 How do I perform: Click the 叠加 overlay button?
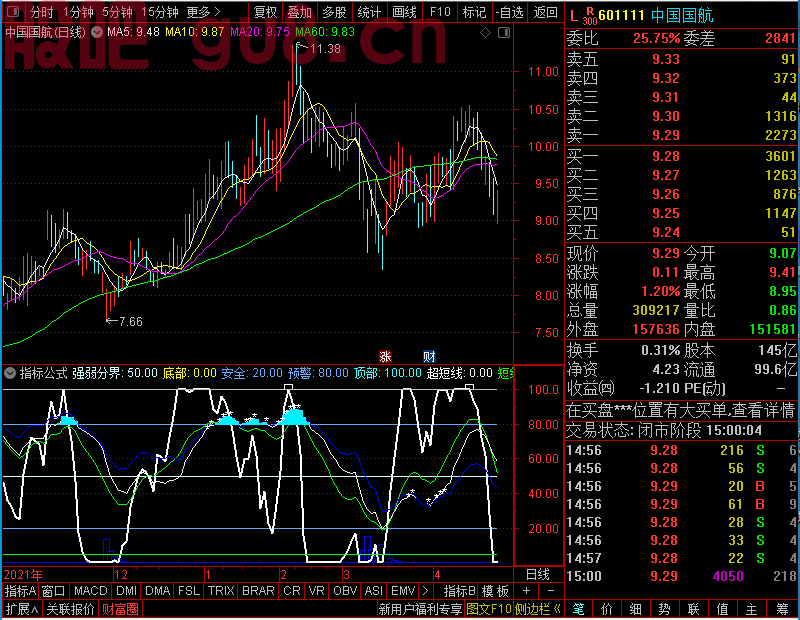point(299,12)
